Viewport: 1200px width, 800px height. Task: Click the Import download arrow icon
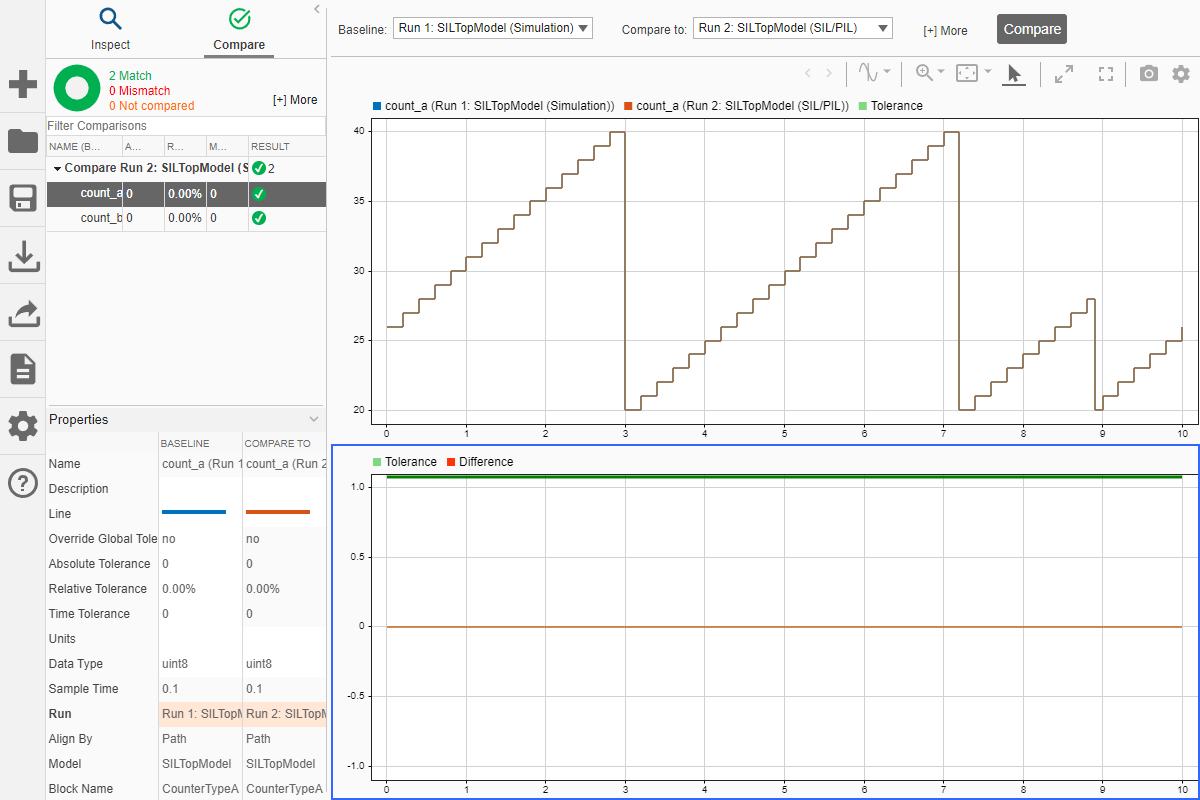22,256
